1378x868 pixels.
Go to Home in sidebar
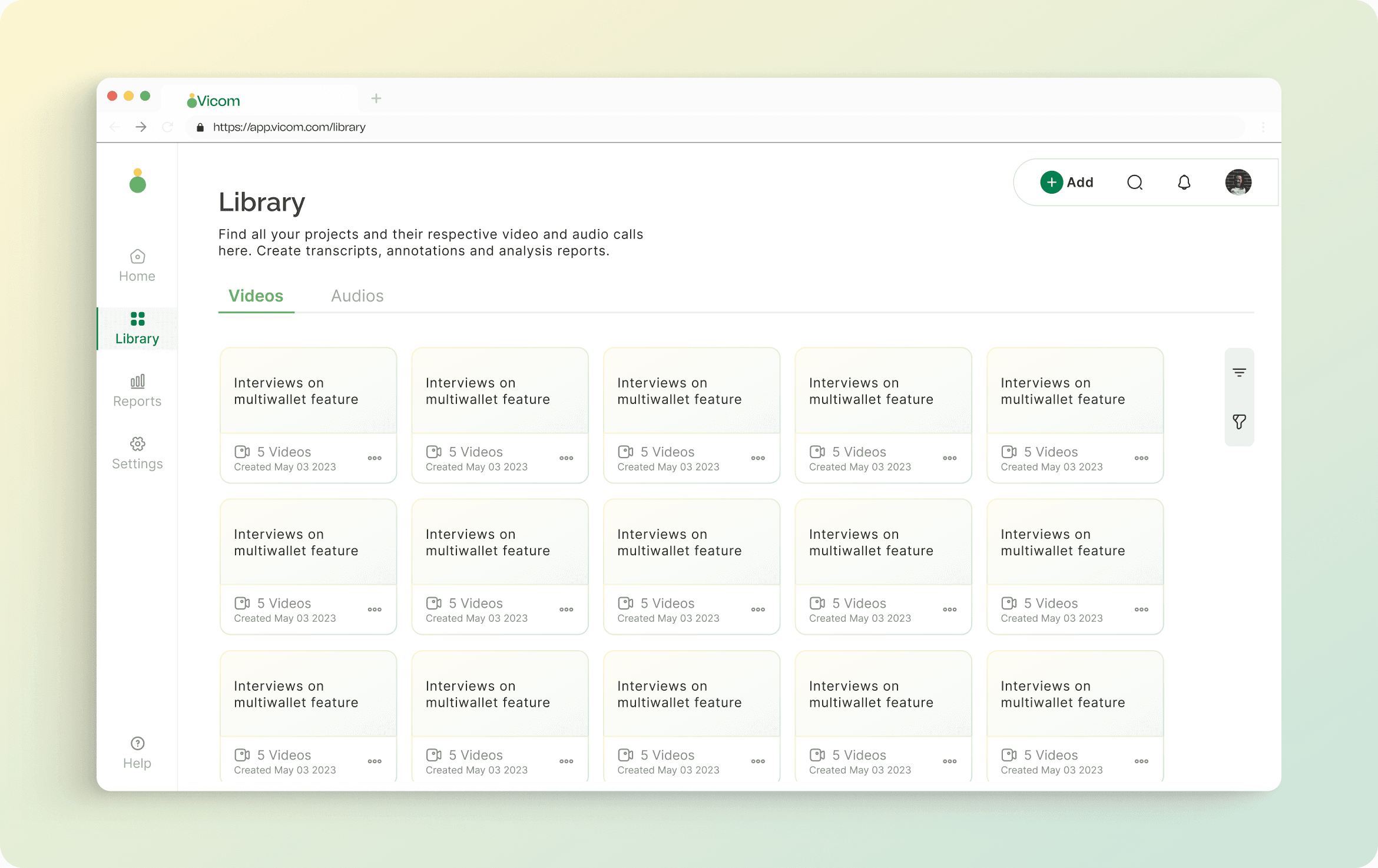137,266
